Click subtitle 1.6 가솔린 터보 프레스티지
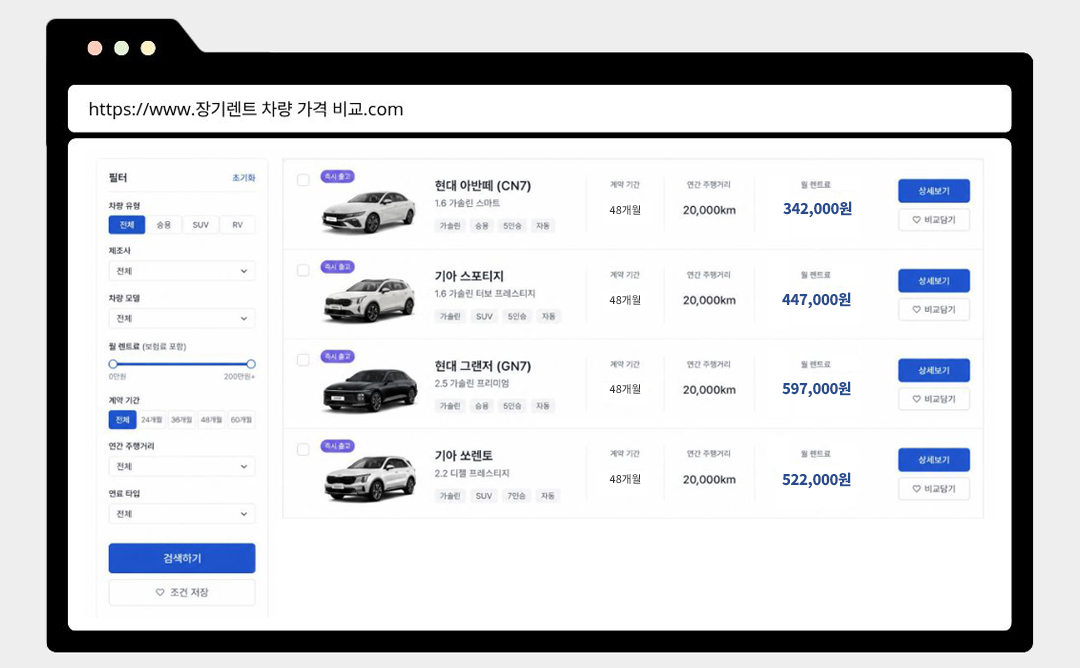 tap(485, 293)
